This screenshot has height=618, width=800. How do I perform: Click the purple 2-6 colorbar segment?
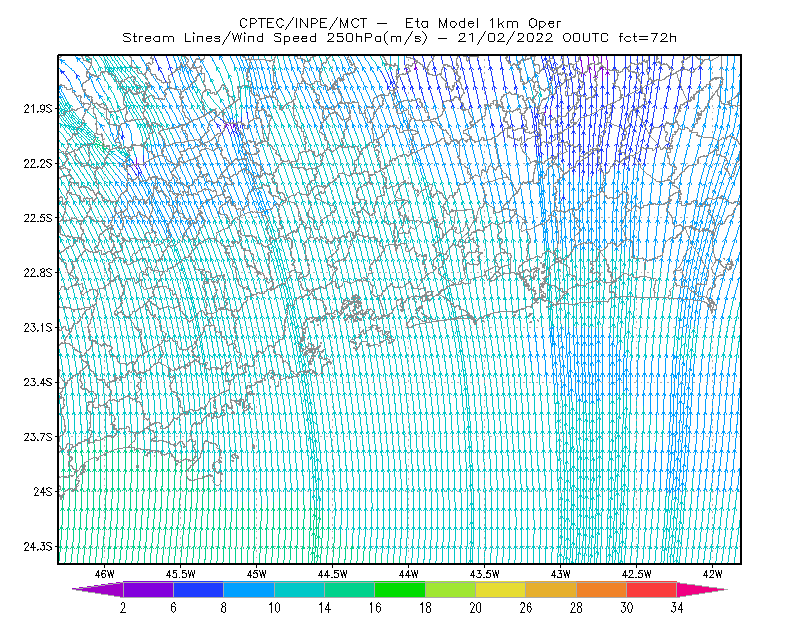pos(148,589)
